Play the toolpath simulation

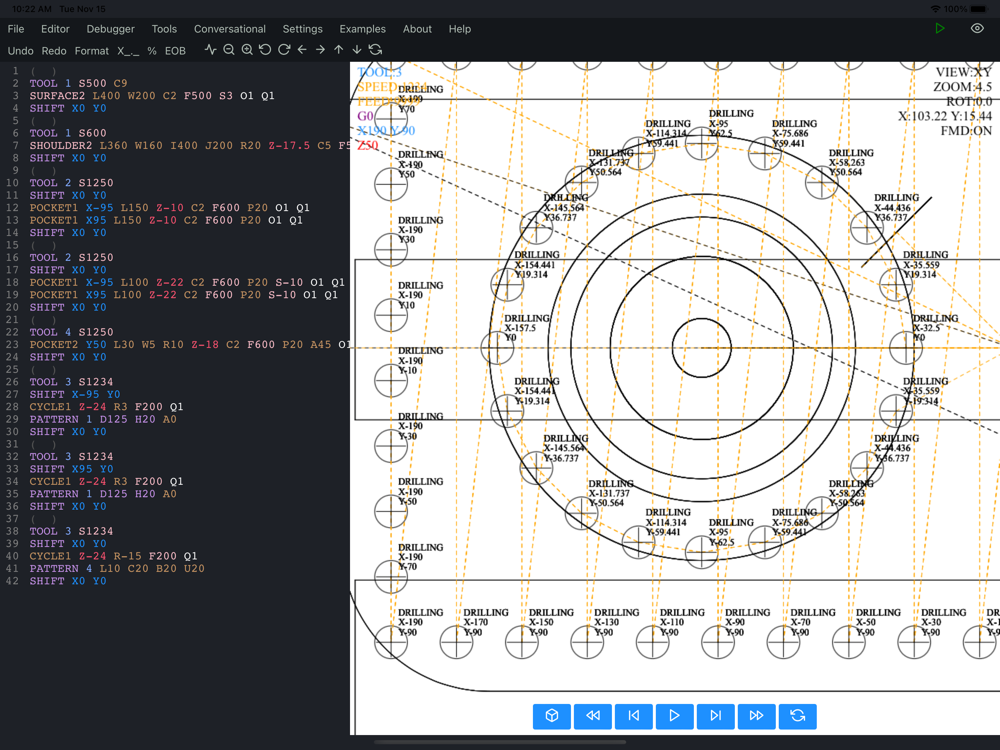[674, 716]
